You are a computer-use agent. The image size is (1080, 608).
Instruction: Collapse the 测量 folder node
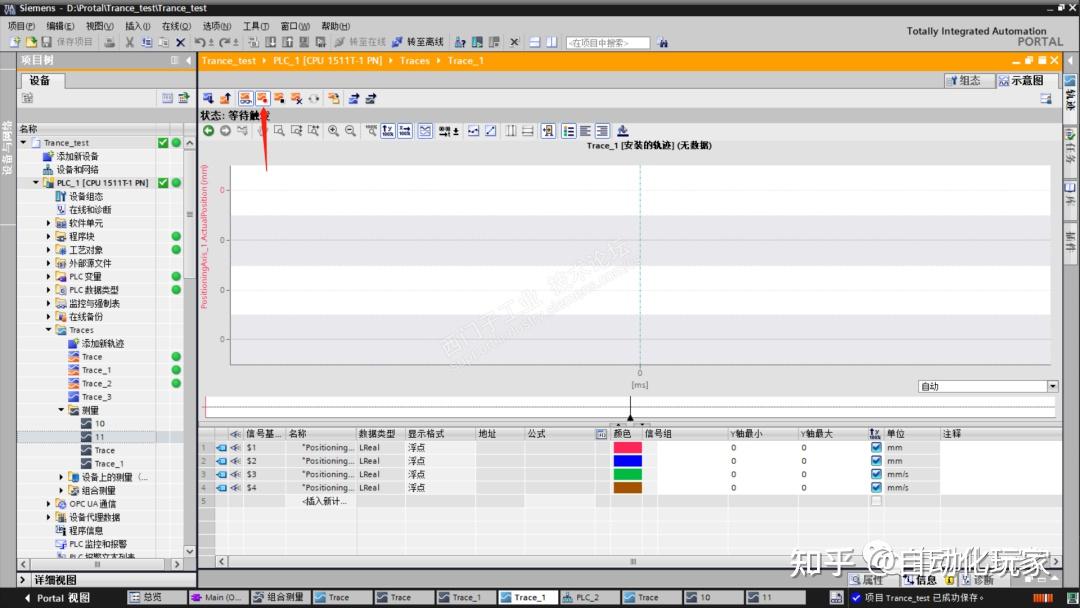[x=61, y=410]
